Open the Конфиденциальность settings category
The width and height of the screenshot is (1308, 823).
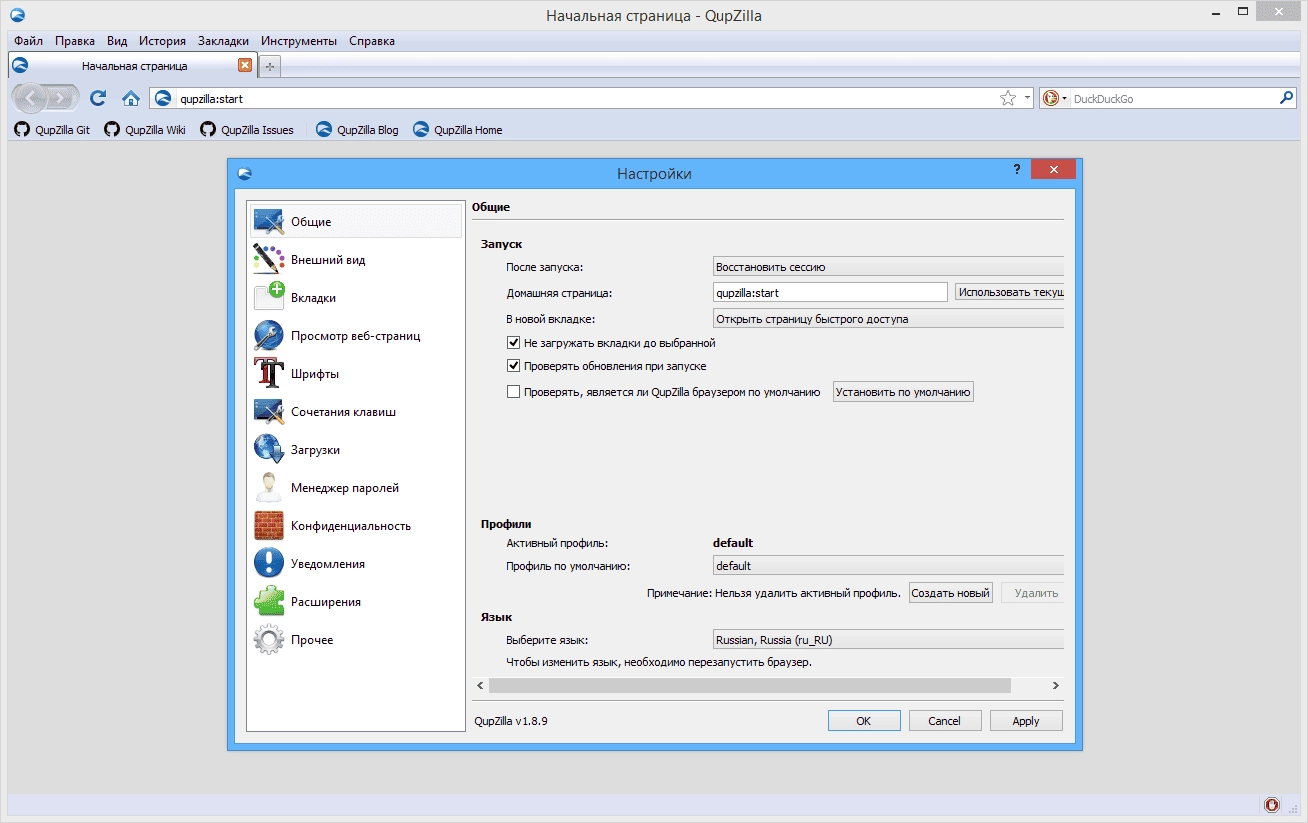[x=356, y=525]
